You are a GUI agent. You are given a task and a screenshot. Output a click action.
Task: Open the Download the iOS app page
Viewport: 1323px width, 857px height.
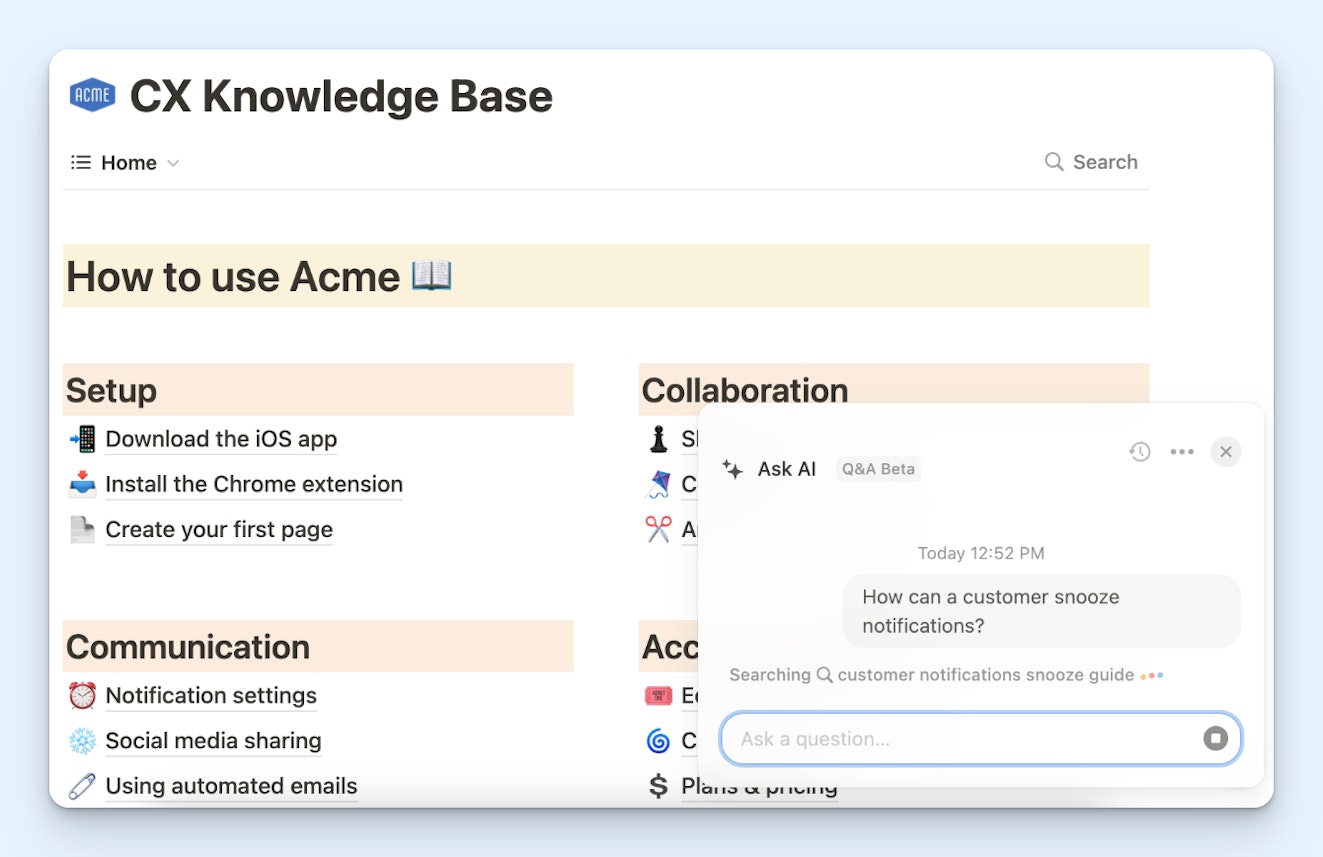coord(221,439)
